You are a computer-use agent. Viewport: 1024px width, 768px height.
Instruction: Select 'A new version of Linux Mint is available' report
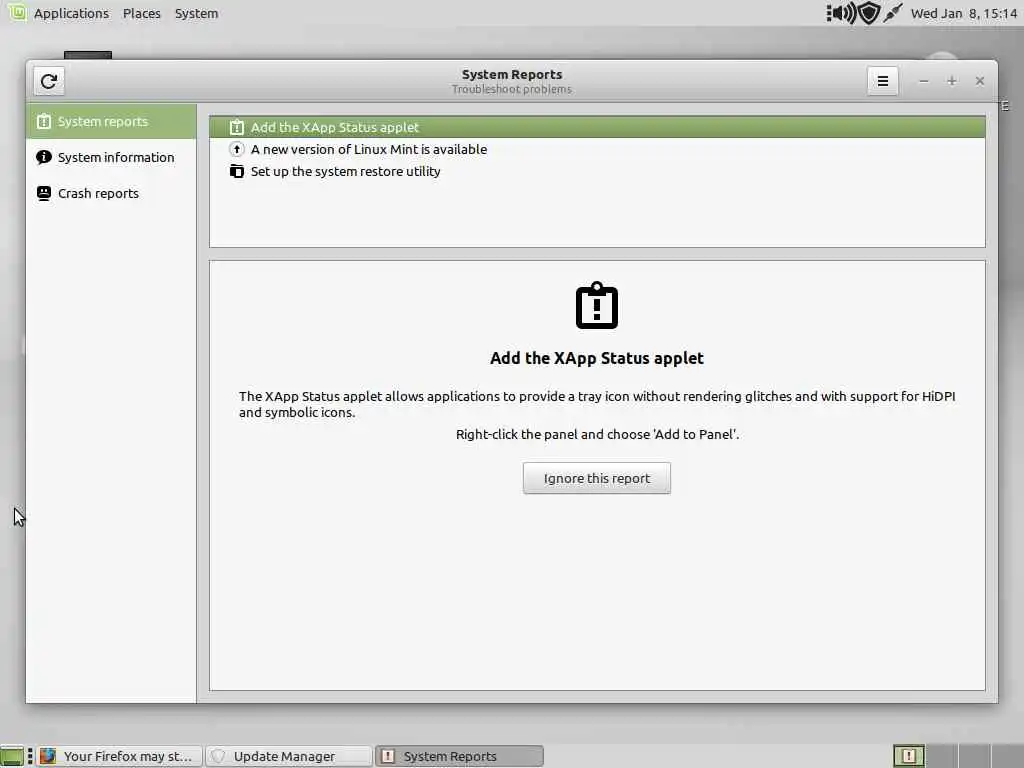(x=597, y=150)
